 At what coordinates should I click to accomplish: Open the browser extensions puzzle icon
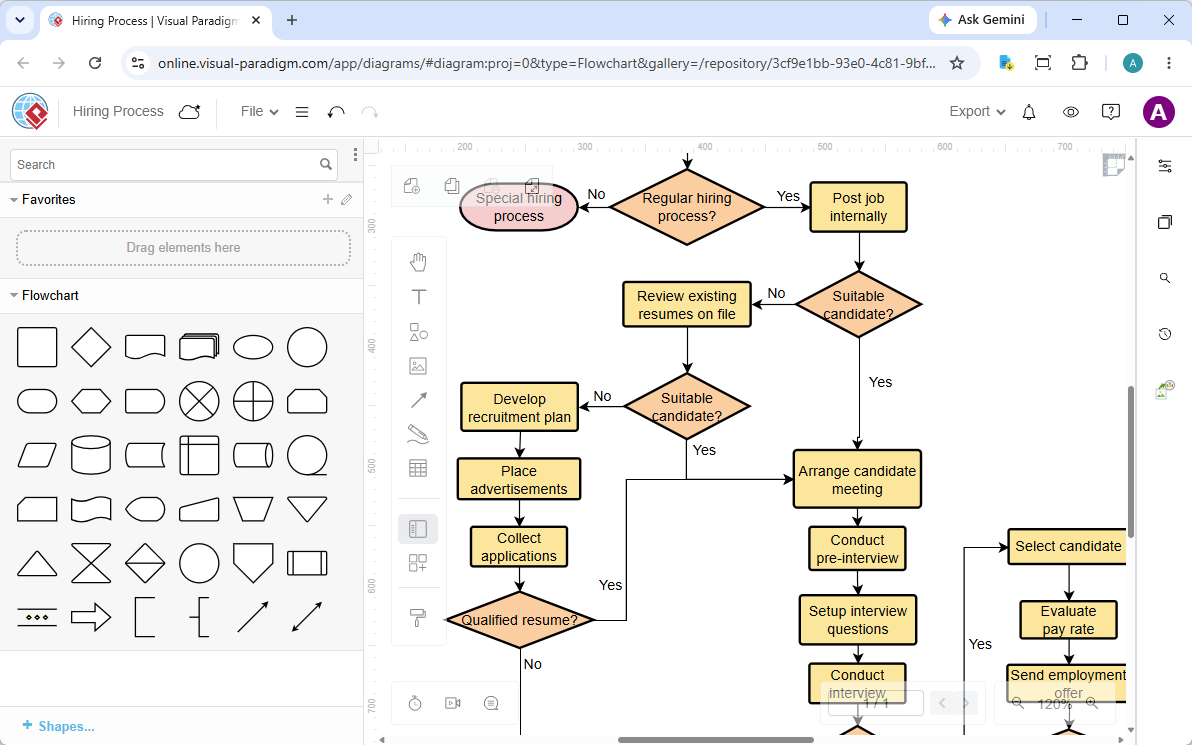pyautogui.click(x=1079, y=63)
